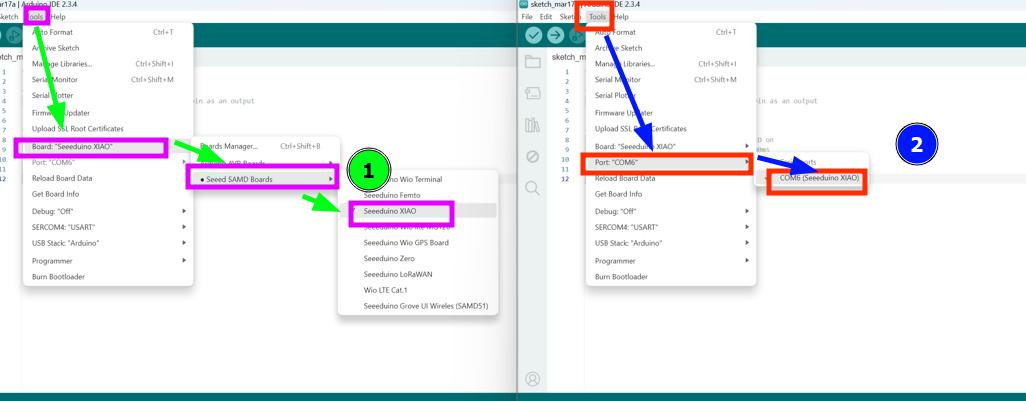The image size is (1026, 401).
Task: Open Serial Monitor from right Tools menu
Action: coord(671,80)
